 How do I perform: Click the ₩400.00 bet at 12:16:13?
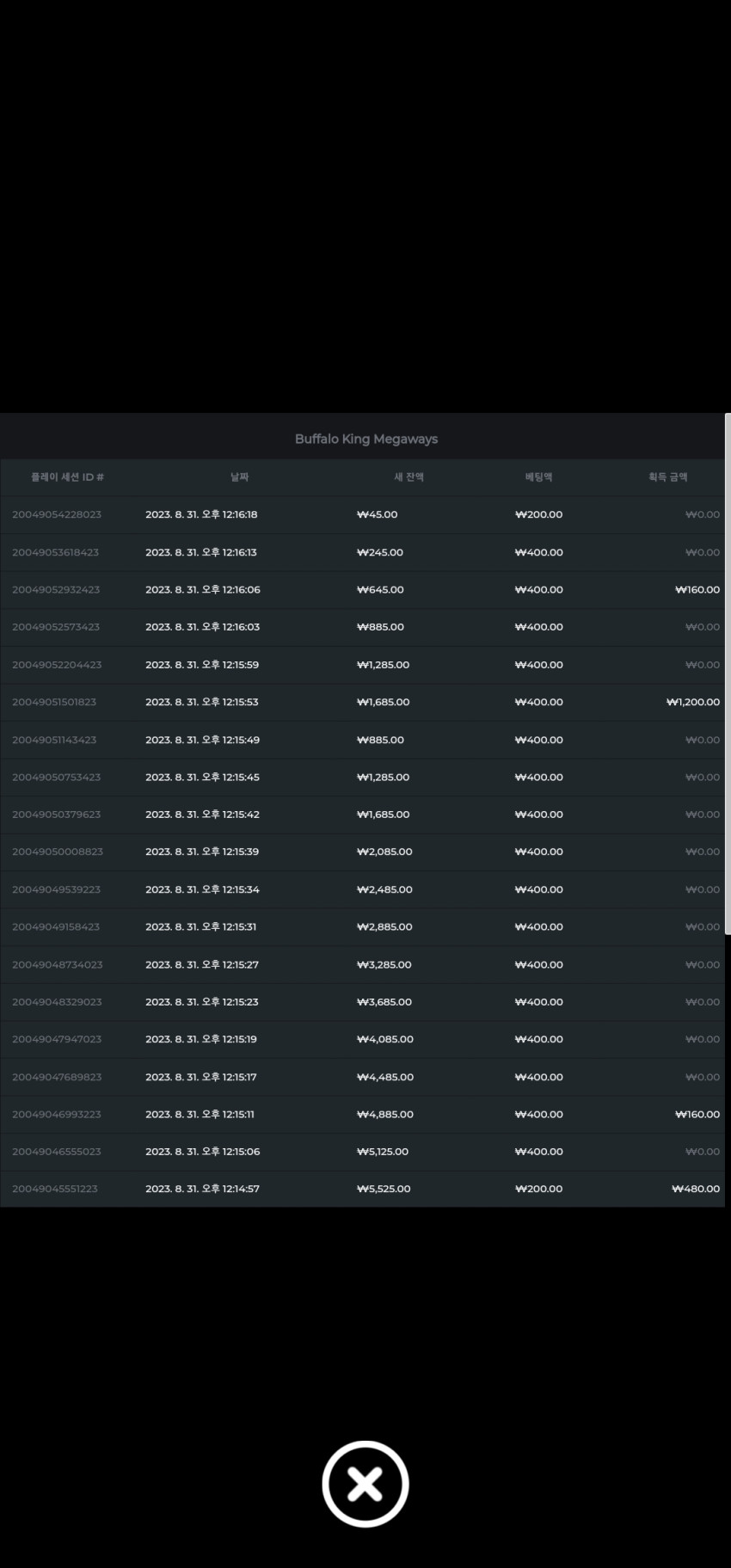click(539, 552)
